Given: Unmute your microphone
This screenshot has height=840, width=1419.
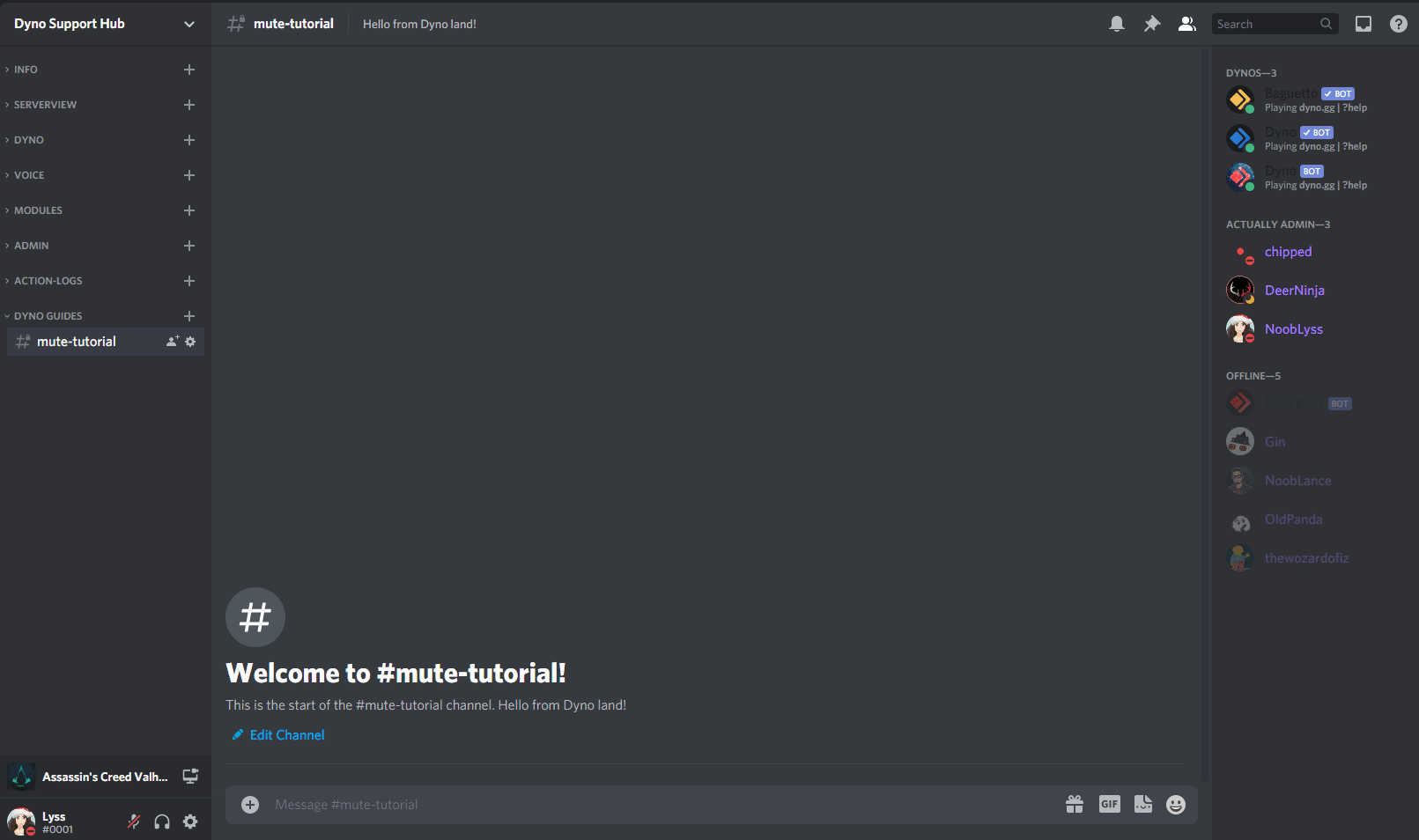Looking at the screenshot, I should 133,821.
